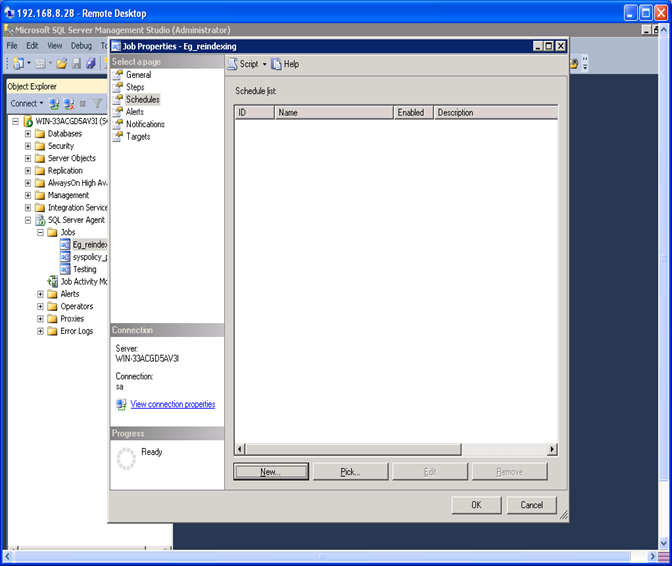The image size is (672, 566).
Task: Click the Filter funnel icon in Object Explorer
Action: tap(97, 103)
